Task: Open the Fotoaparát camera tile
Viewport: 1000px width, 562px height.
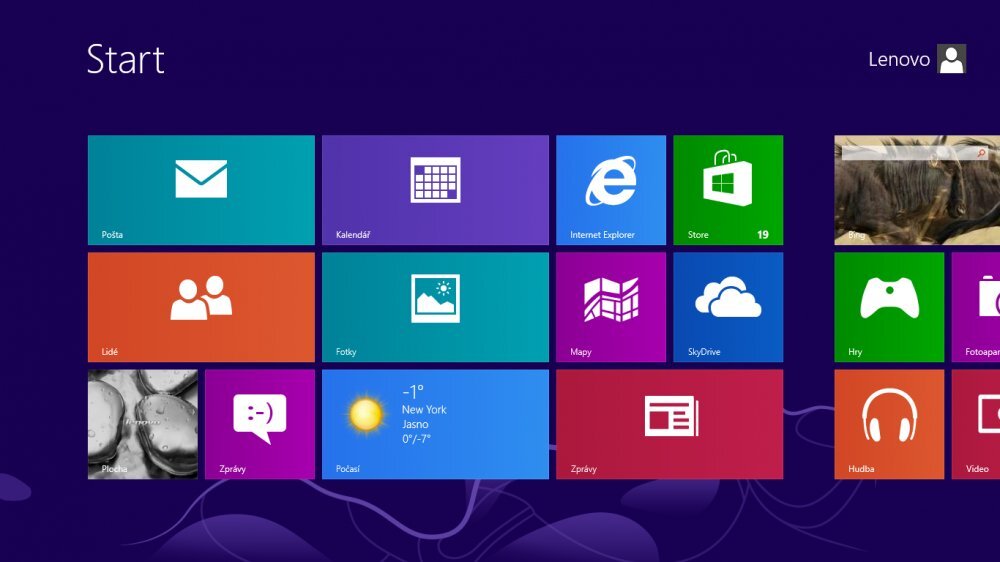Action: [x=976, y=307]
